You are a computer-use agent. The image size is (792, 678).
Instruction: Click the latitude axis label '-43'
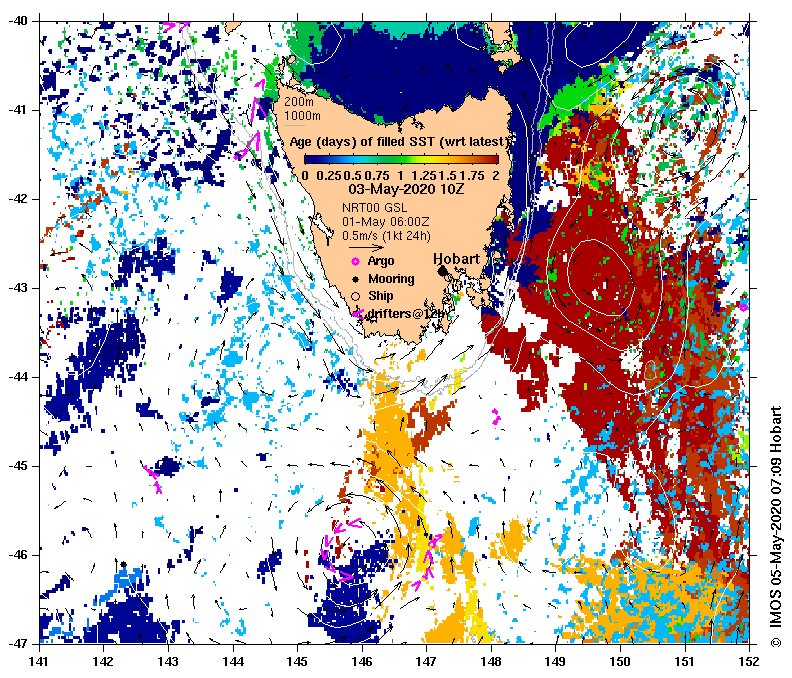tap(17, 288)
